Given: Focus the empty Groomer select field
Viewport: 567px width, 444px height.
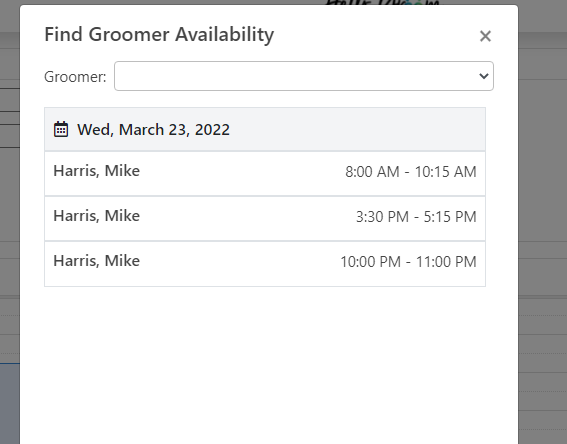Looking at the screenshot, I should 304,76.
